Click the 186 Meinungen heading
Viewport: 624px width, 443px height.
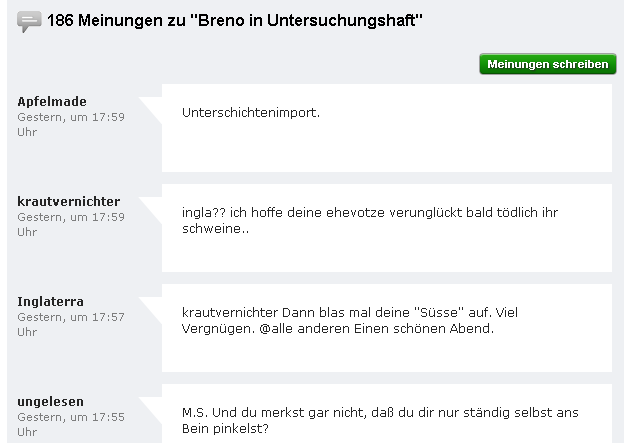tap(235, 20)
